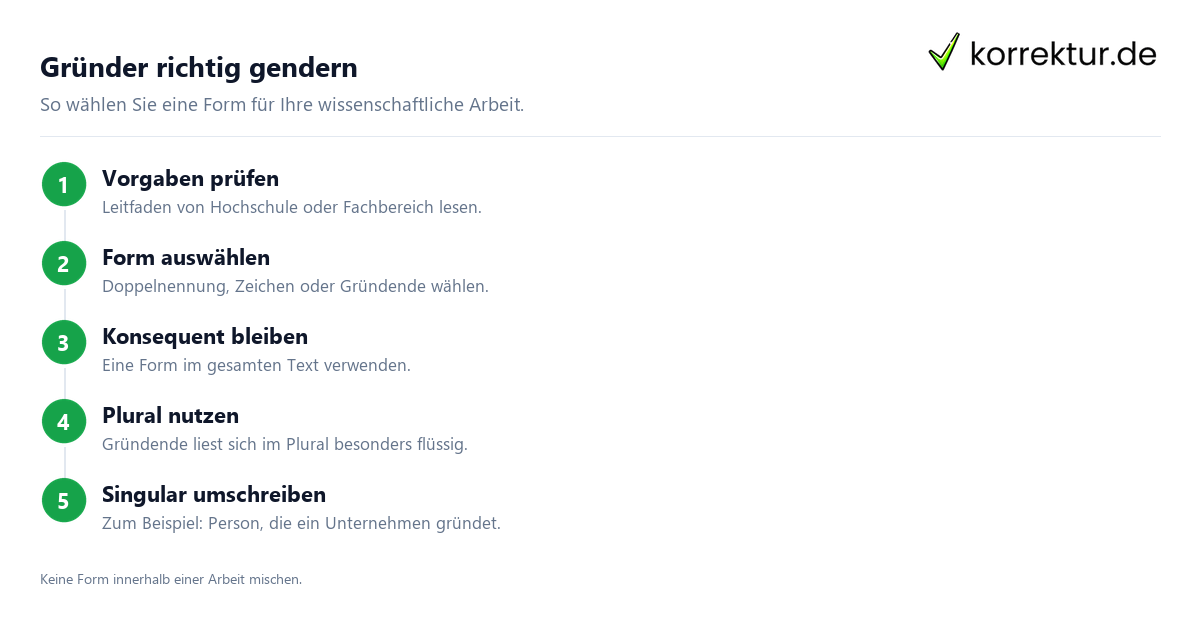1200x630 pixels.
Task: Click the green step 4 circle
Action: [x=64, y=421]
